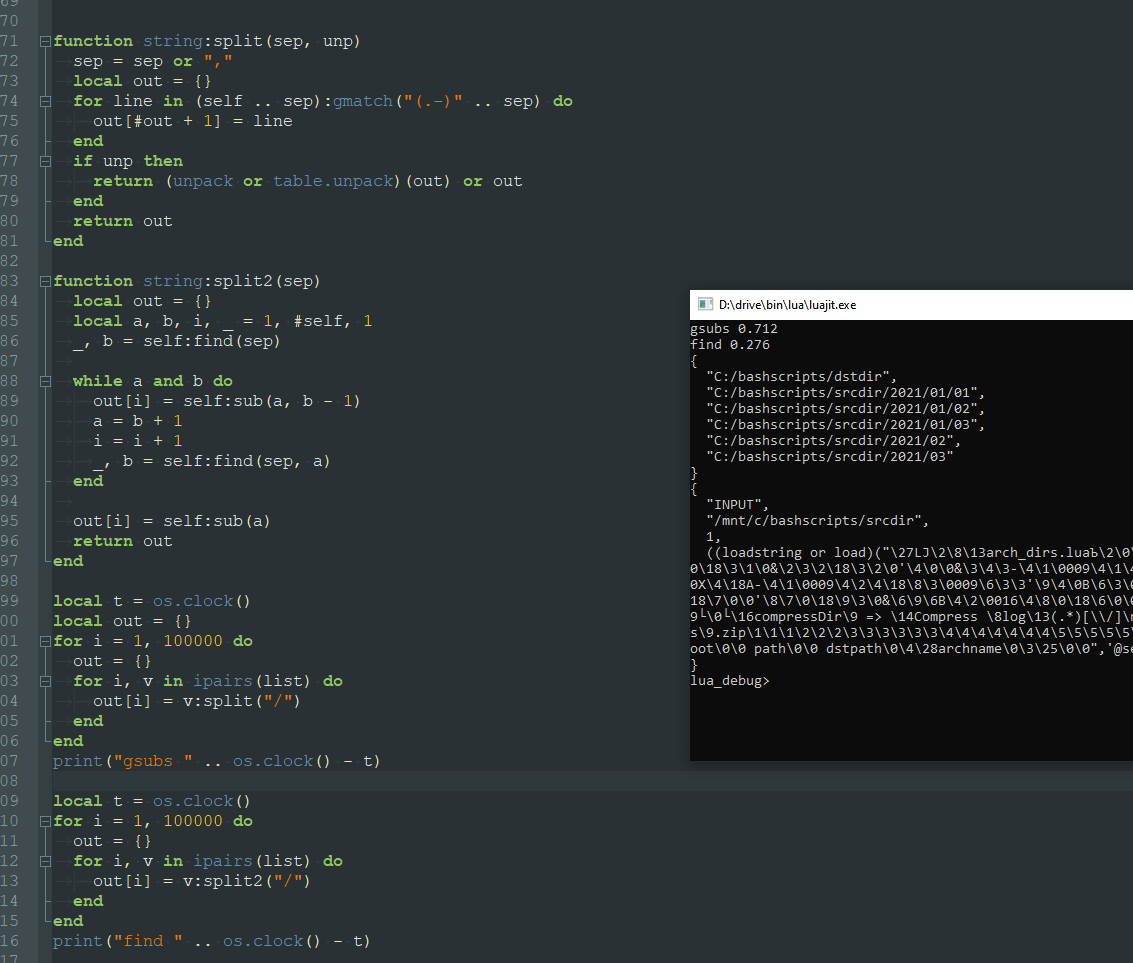
Task: Click the lua_debug> prompt in the console
Action: [x=730, y=681]
